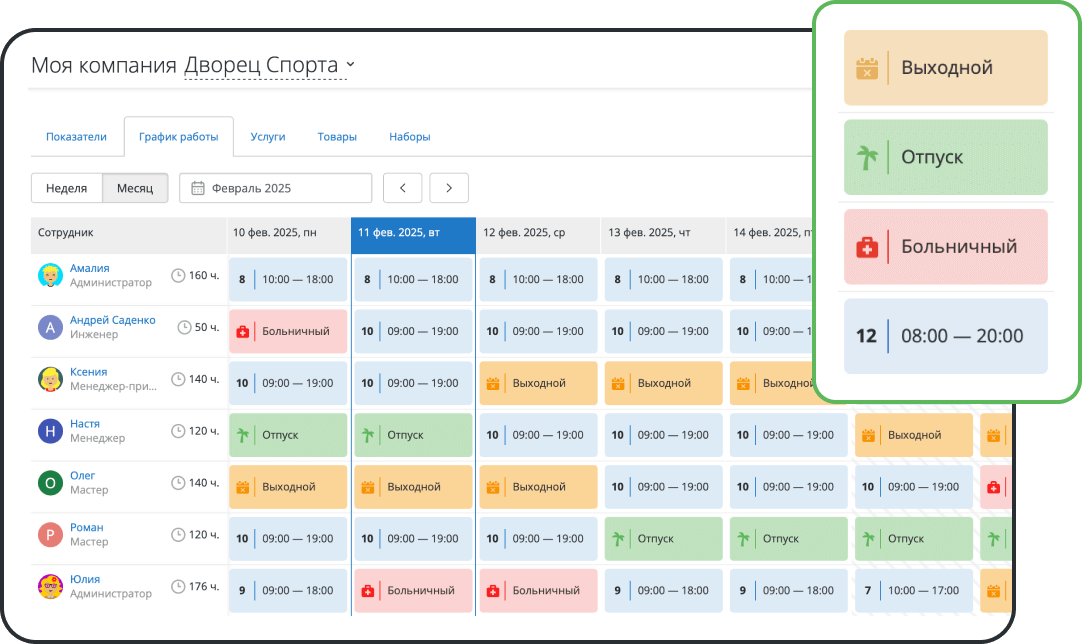Click the palm tree icon in Nastya's February 10 cell
This screenshot has width=1092, height=644.
(x=242, y=435)
